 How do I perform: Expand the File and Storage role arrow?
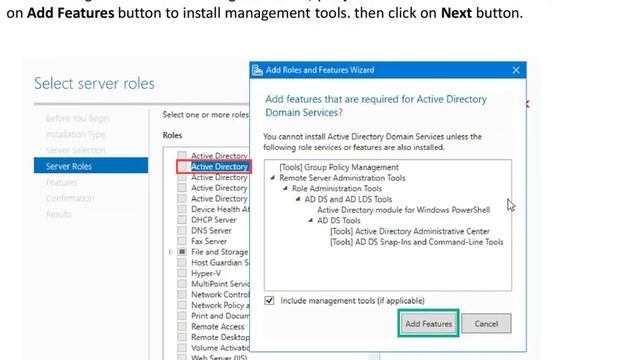pyautogui.click(x=171, y=252)
